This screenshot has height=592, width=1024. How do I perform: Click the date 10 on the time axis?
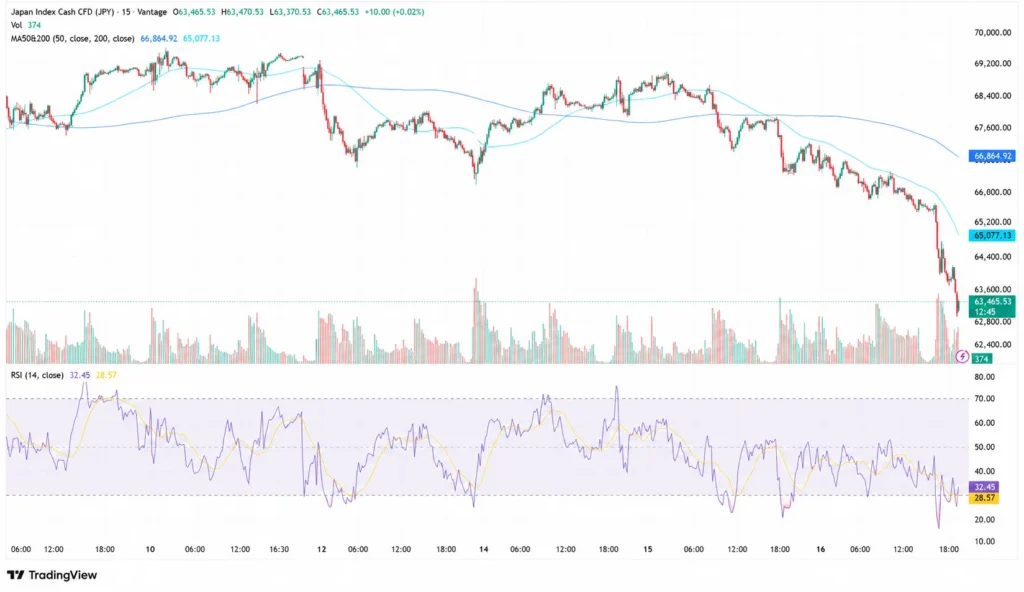click(x=150, y=550)
